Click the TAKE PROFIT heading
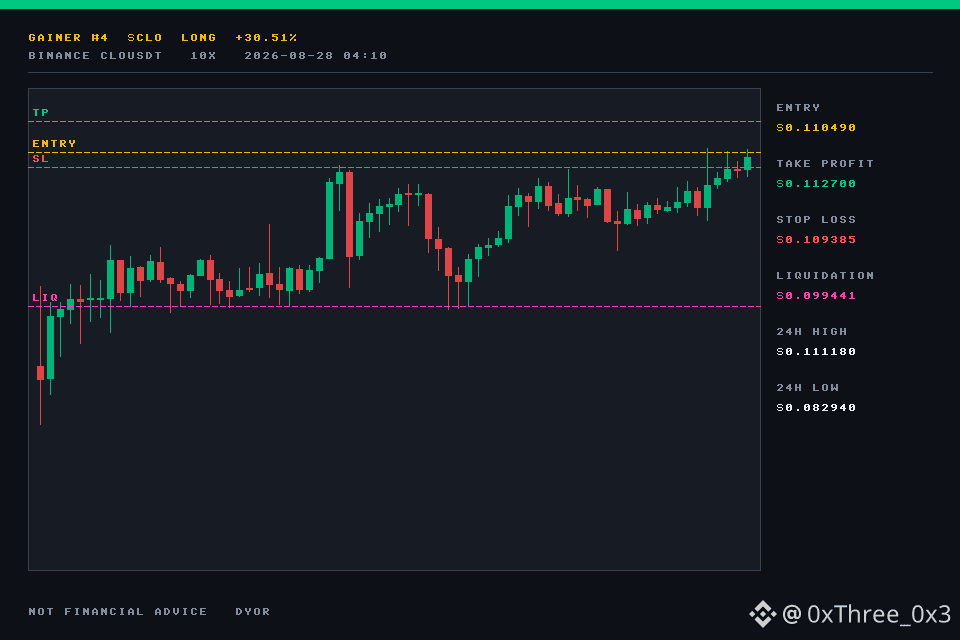The image size is (960, 640). click(825, 164)
